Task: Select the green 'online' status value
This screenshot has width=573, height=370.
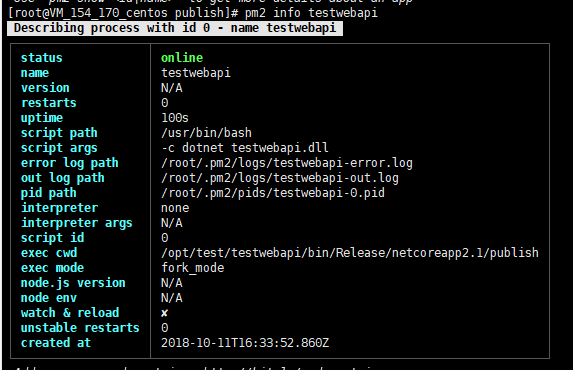Action: click(182, 58)
